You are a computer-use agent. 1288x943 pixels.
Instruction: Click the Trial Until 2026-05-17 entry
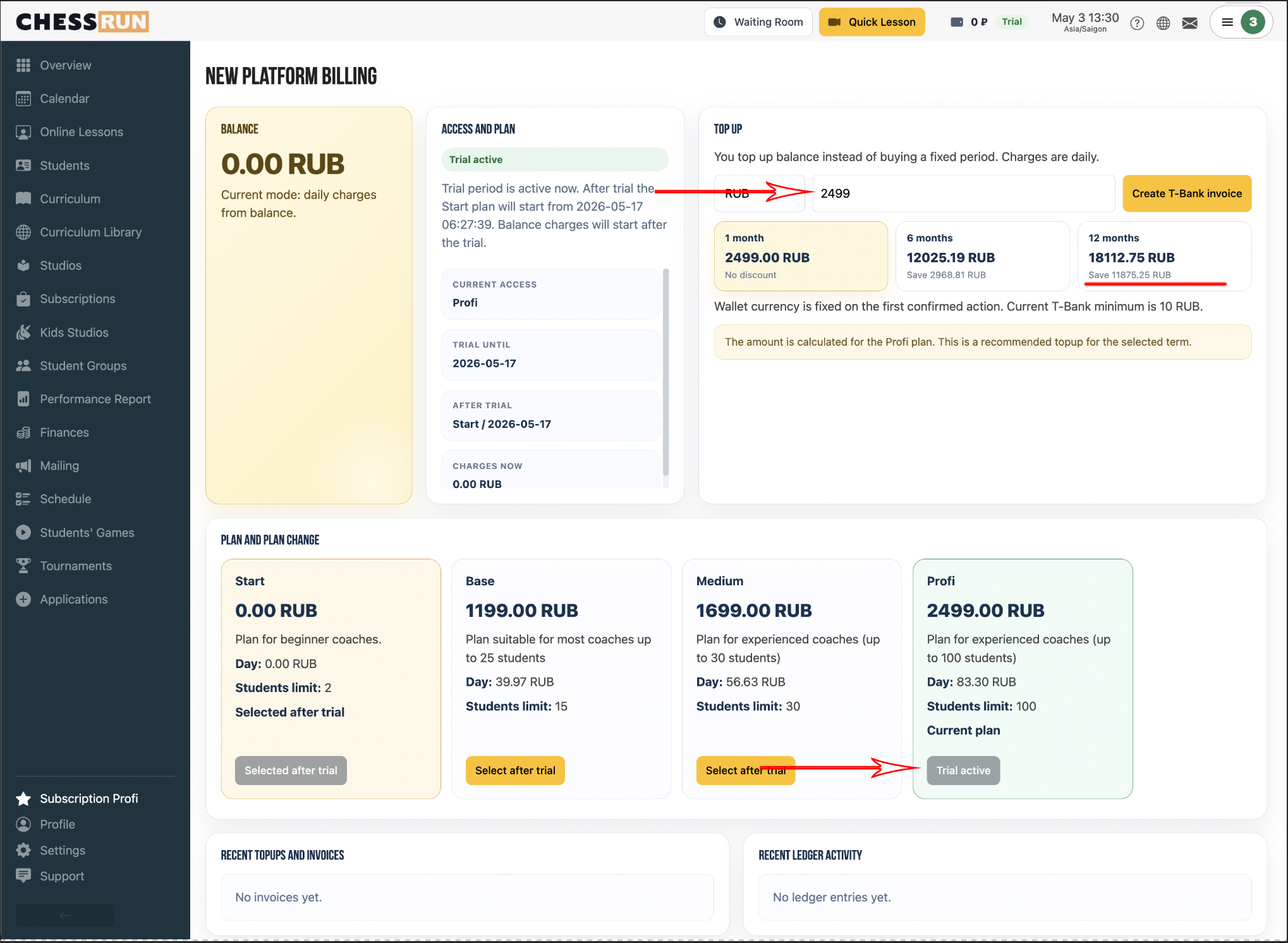(x=550, y=355)
